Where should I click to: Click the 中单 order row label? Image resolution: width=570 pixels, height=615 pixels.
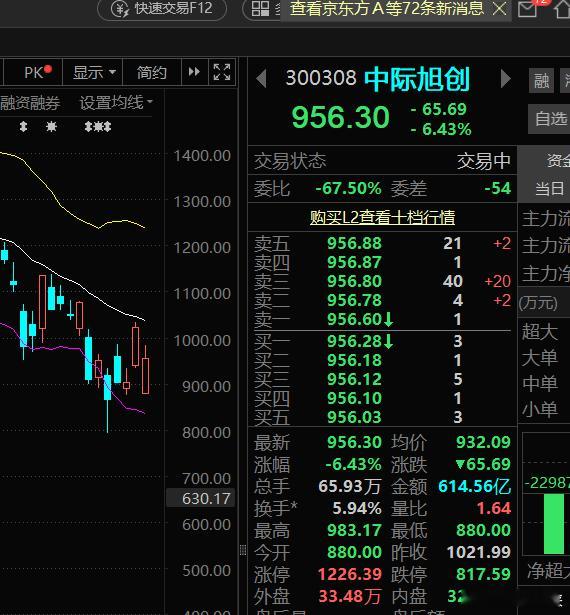click(x=539, y=383)
